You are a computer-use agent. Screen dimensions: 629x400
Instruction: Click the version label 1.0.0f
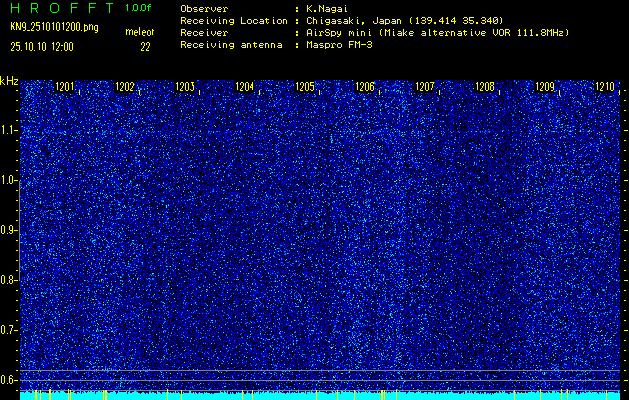[139, 8]
